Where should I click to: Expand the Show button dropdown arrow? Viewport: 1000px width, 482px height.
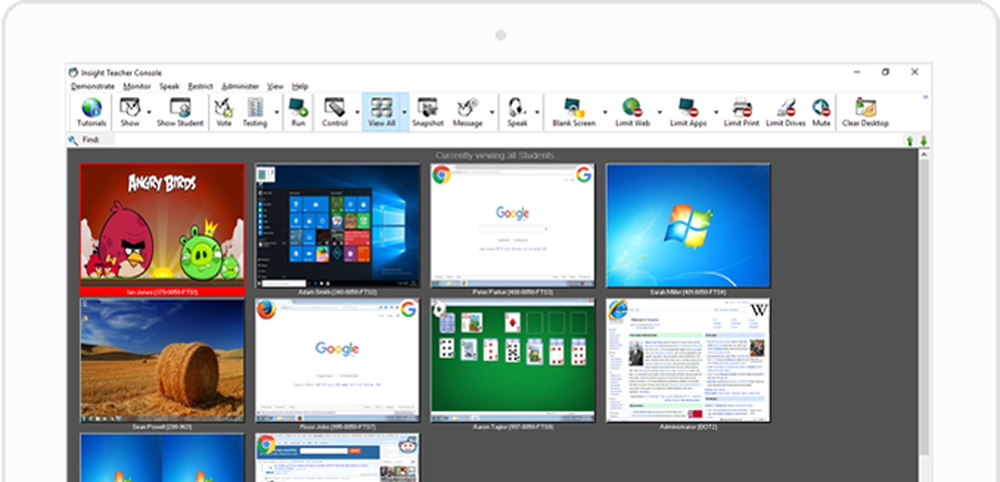[149, 112]
